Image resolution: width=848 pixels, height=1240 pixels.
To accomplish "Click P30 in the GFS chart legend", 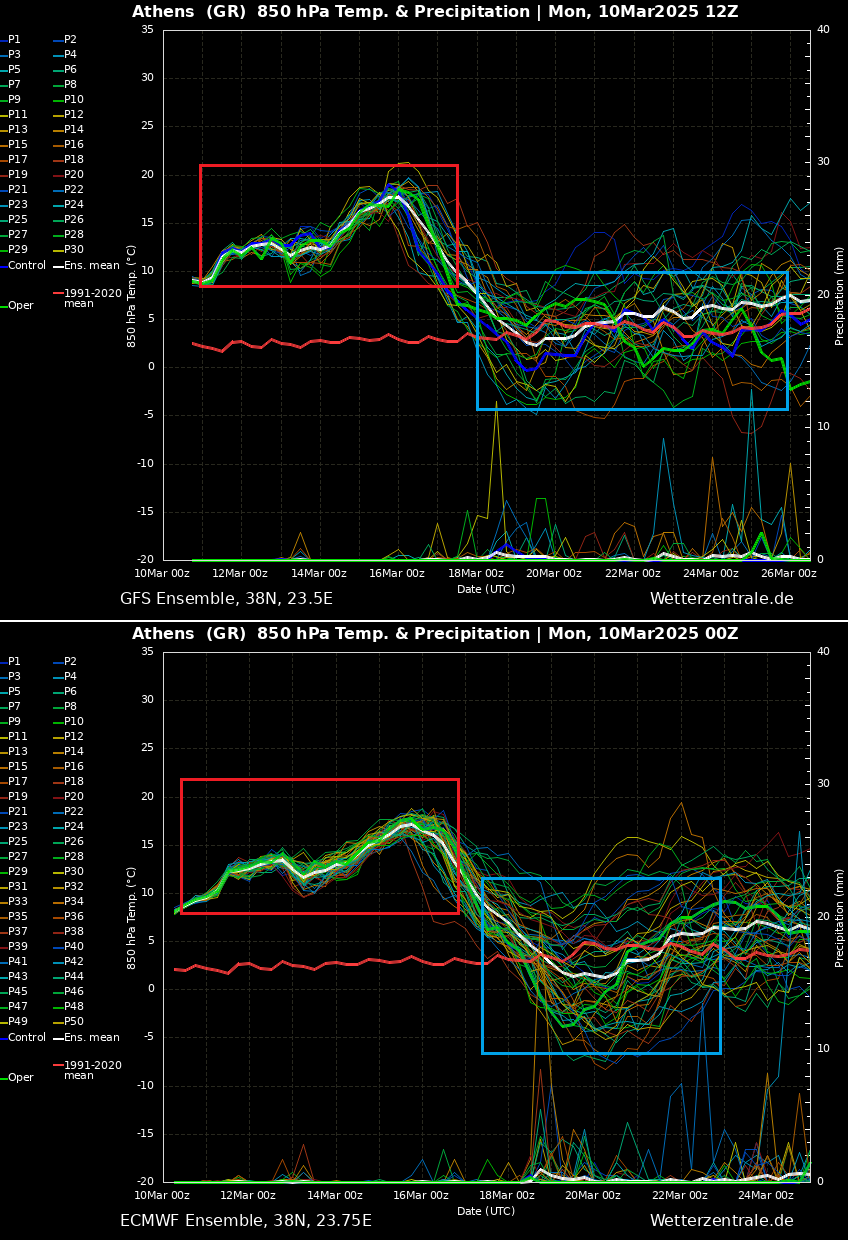I will pyautogui.click(x=73, y=250).
